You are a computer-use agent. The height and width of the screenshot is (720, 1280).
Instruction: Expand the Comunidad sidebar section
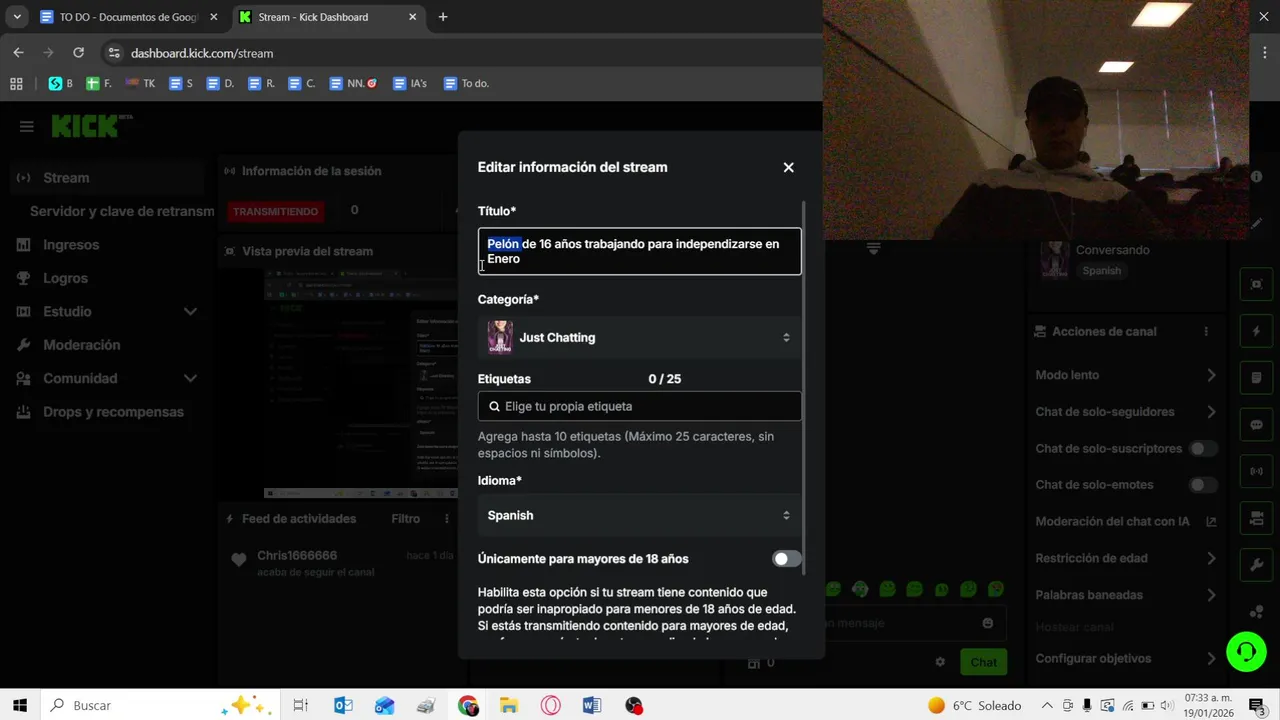pyautogui.click(x=108, y=379)
